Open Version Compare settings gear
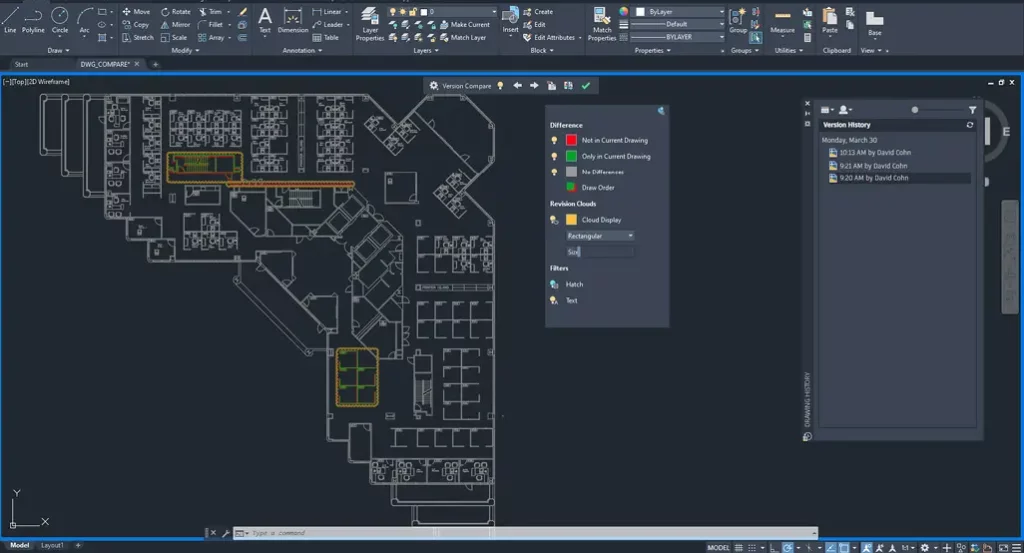The width and height of the screenshot is (1024, 553). tap(434, 86)
